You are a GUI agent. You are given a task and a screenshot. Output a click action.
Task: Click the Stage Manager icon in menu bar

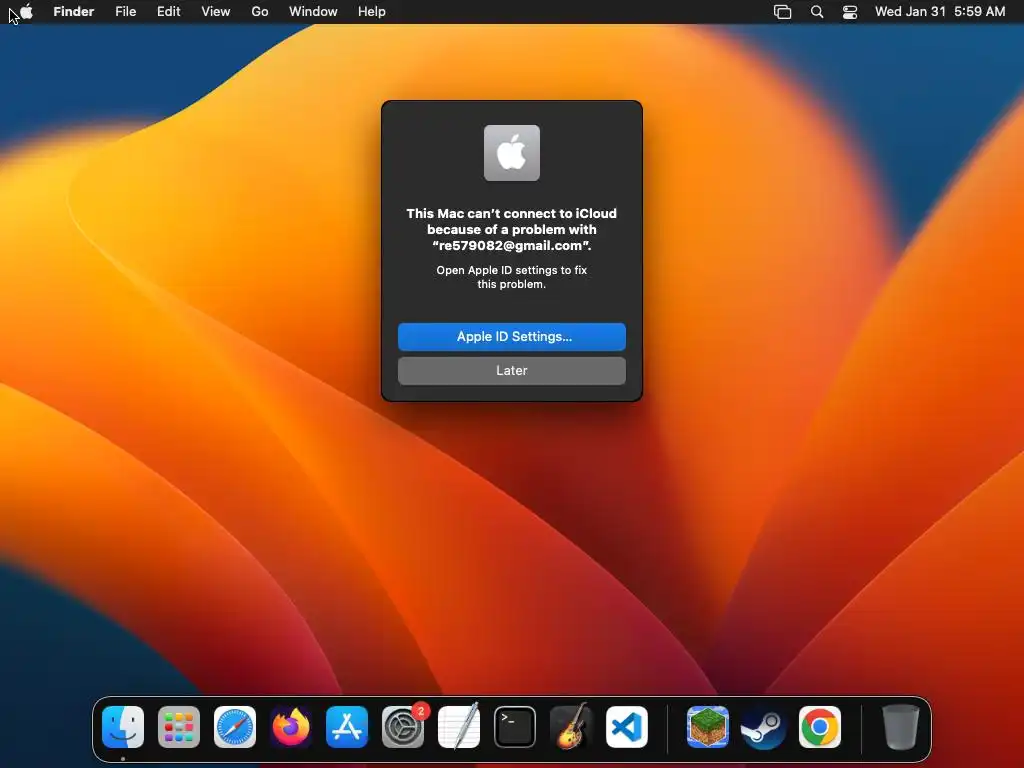point(782,12)
